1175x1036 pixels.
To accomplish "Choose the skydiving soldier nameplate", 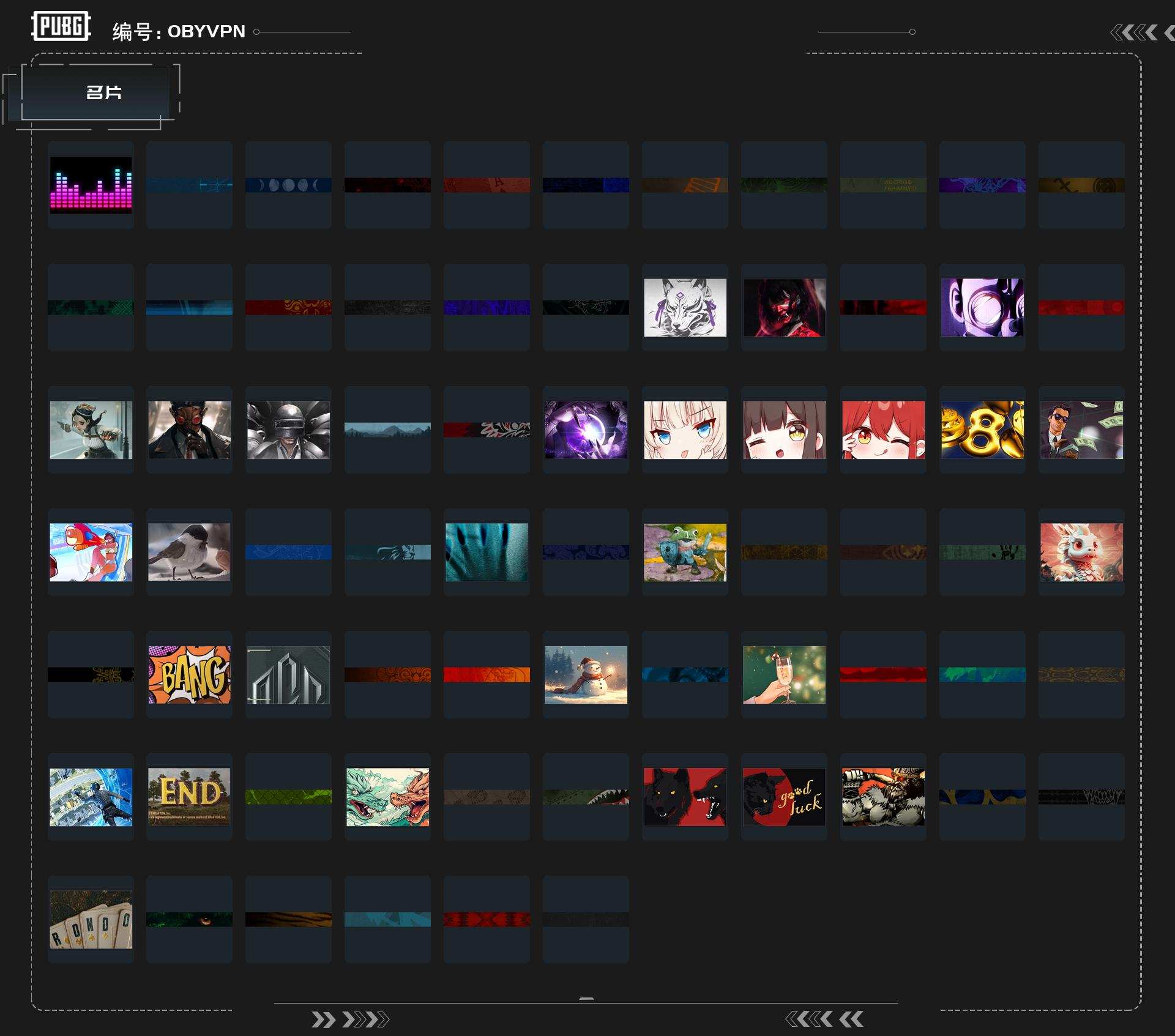I will click(91, 797).
